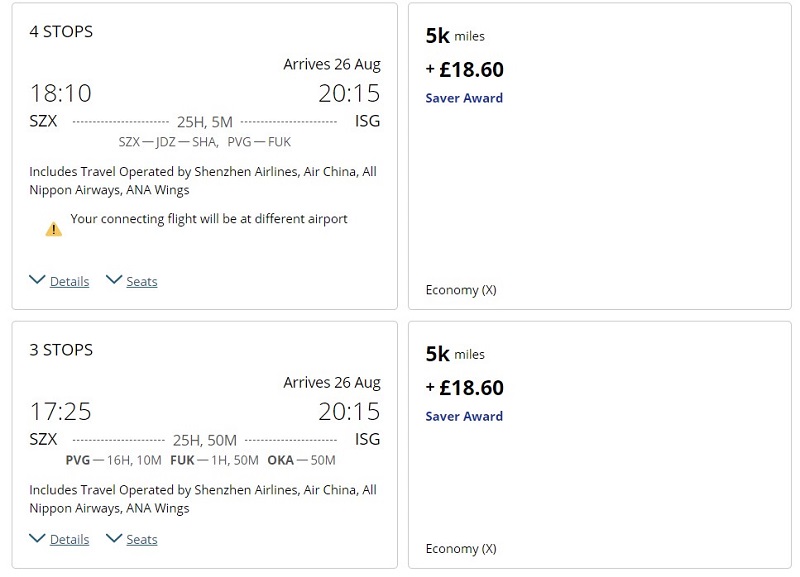Open Seats link on 17:25 departure flight
The height and width of the screenshot is (577, 800).
pyautogui.click(x=142, y=540)
